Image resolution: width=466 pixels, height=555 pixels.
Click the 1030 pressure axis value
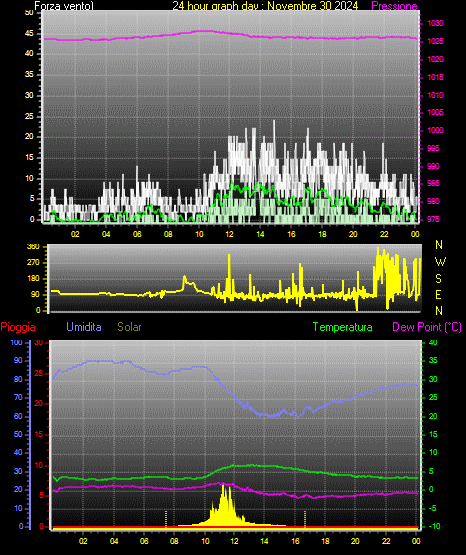coord(435,23)
